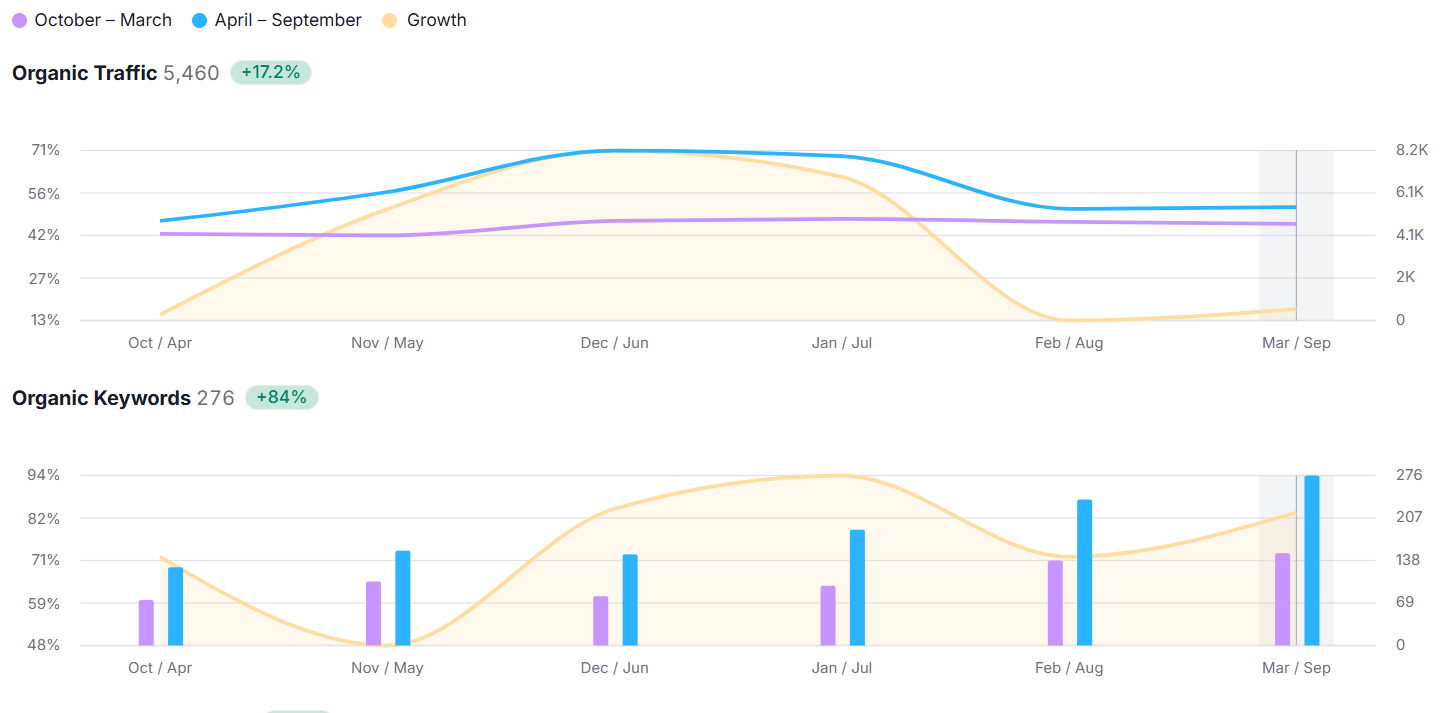Click Mar / Sep label in Organic Traffic chart
The image size is (1456, 713).
click(x=1296, y=343)
